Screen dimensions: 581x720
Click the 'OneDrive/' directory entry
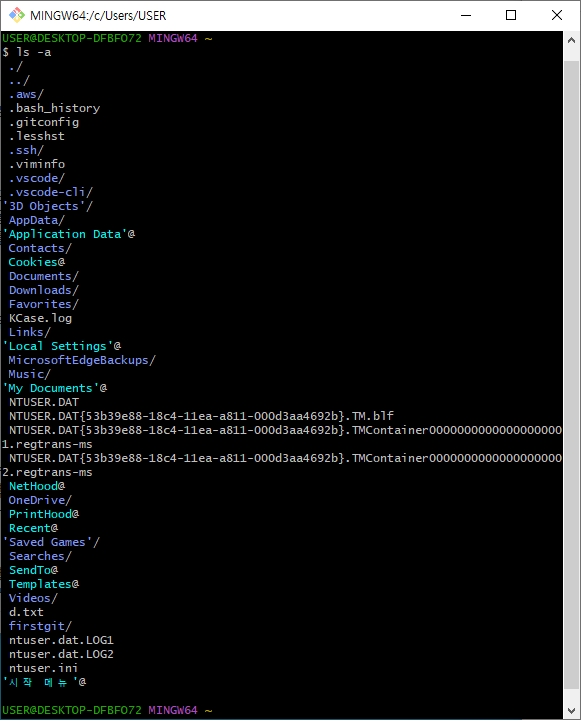point(40,501)
